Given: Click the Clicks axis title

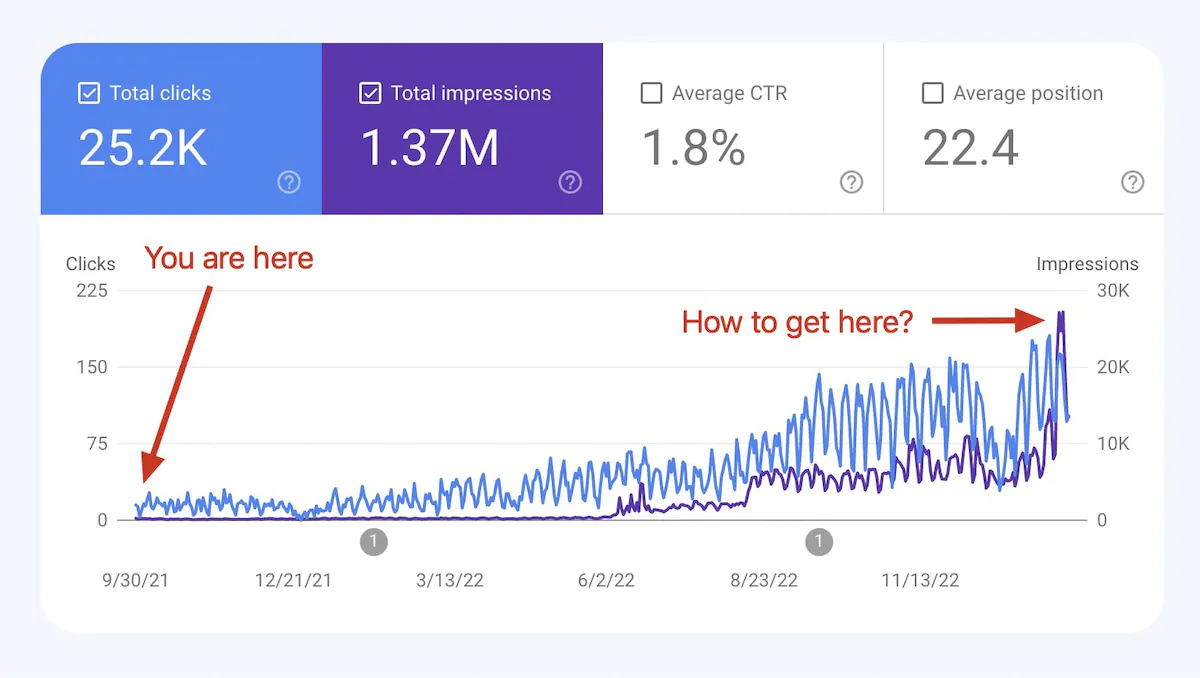Looking at the screenshot, I should [91, 264].
